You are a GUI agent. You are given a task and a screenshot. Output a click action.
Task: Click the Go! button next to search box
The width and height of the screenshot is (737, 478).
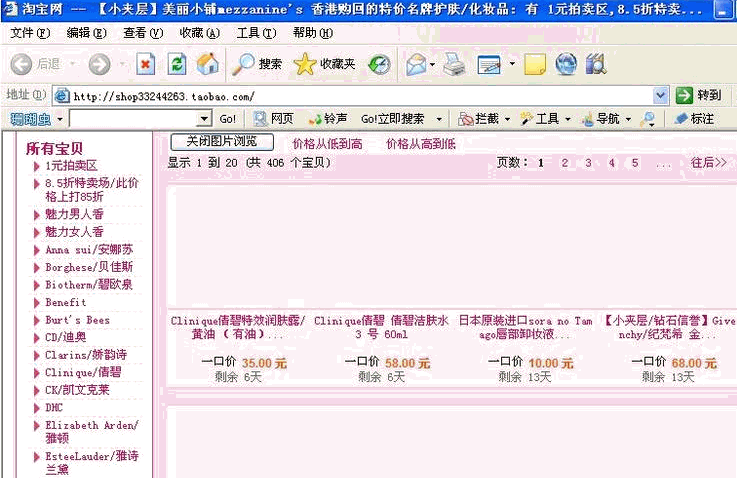coord(227,119)
